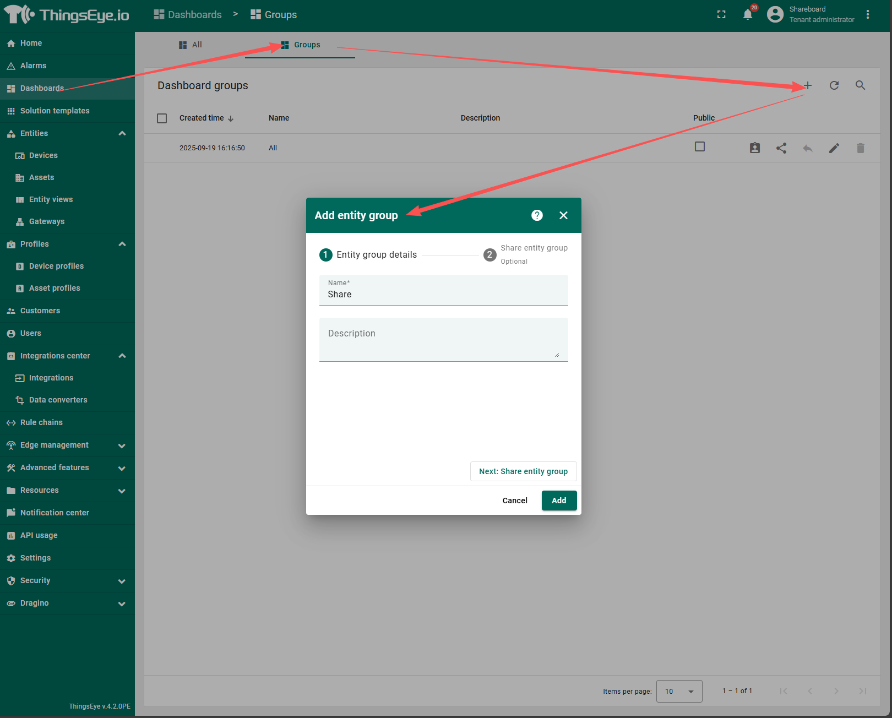The width and height of the screenshot is (892, 718).
Task: Click Next: Share entity group button
Action: pos(523,471)
